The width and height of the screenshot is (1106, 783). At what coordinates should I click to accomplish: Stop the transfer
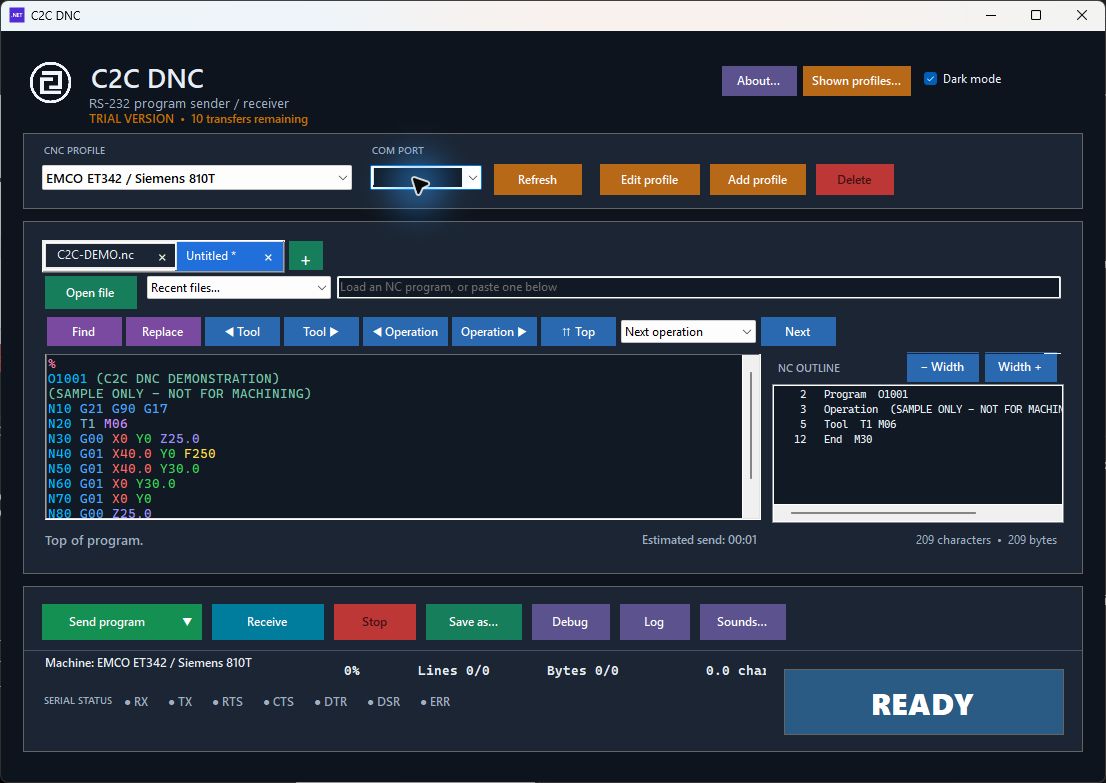375,621
